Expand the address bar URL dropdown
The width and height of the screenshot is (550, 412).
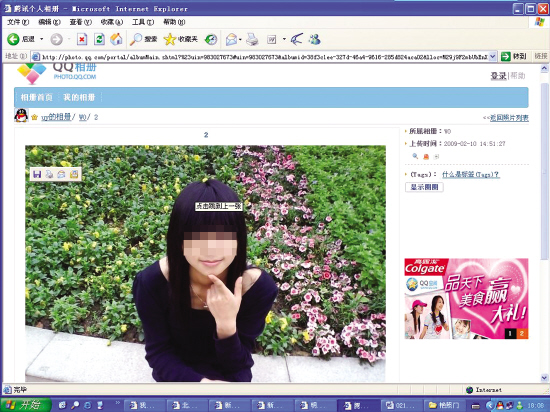(493, 56)
